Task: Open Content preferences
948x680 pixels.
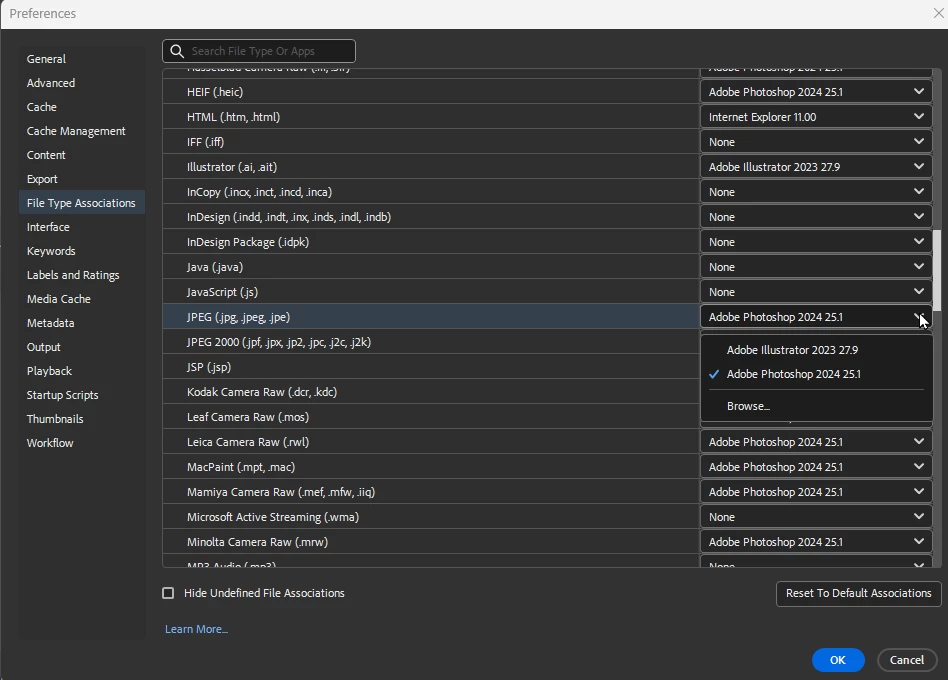Action: [x=46, y=155]
